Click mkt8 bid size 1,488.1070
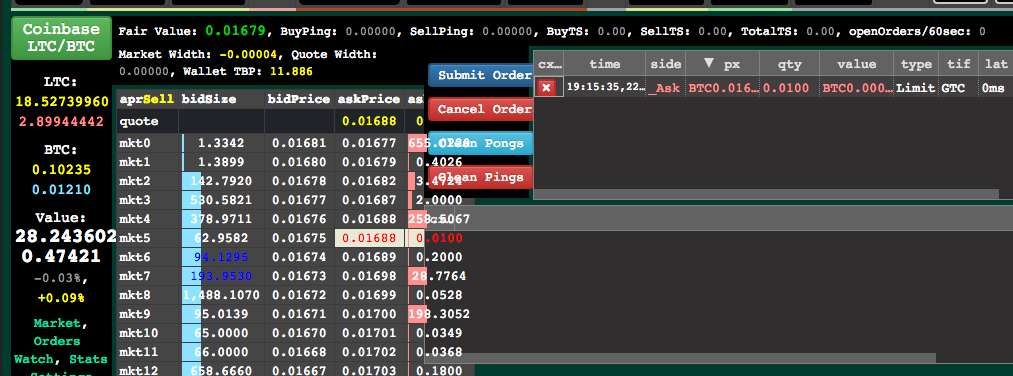This screenshot has height=376, width=1013. tap(222, 295)
